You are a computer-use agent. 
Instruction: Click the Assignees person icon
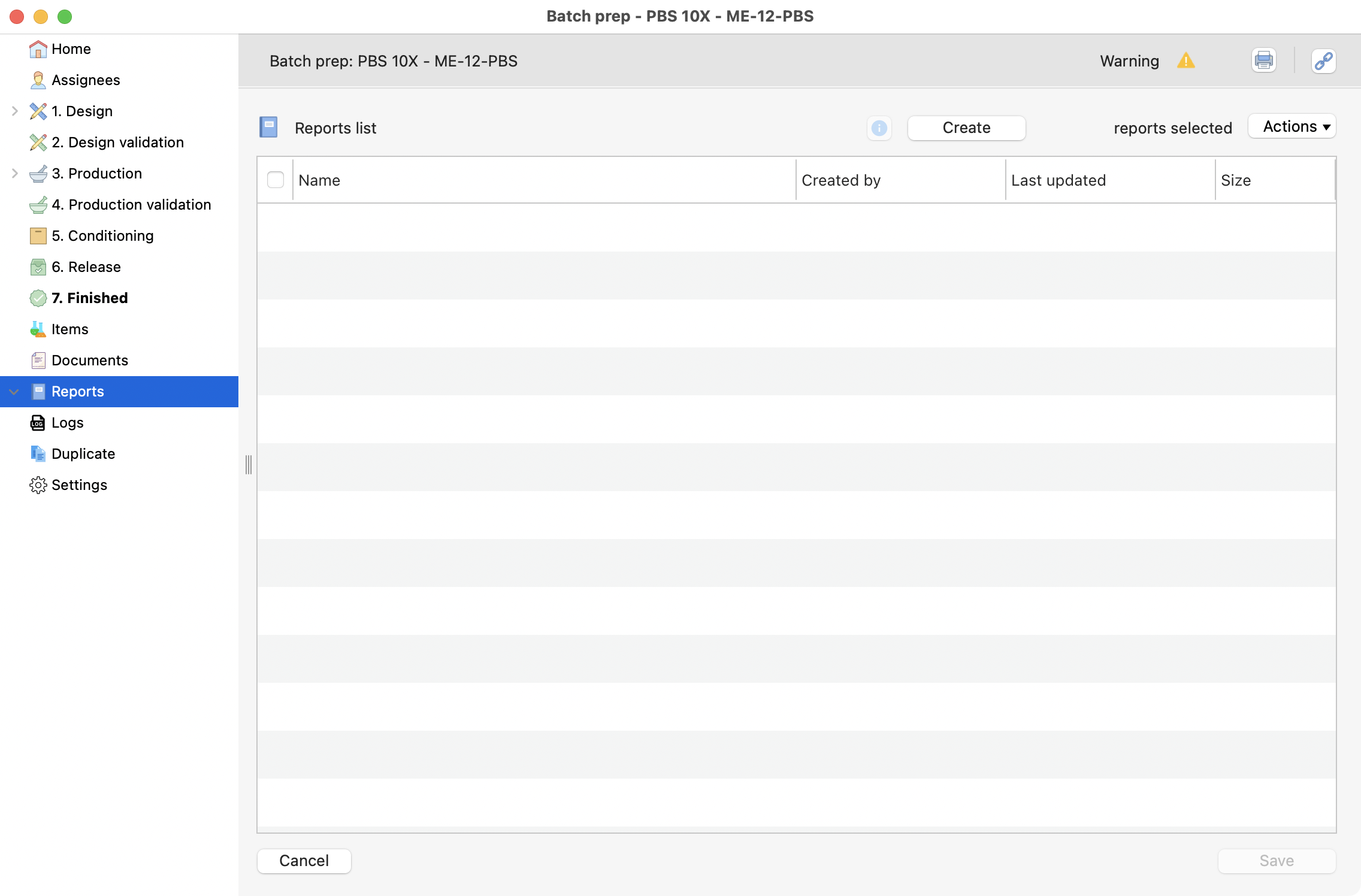[x=38, y=80]
